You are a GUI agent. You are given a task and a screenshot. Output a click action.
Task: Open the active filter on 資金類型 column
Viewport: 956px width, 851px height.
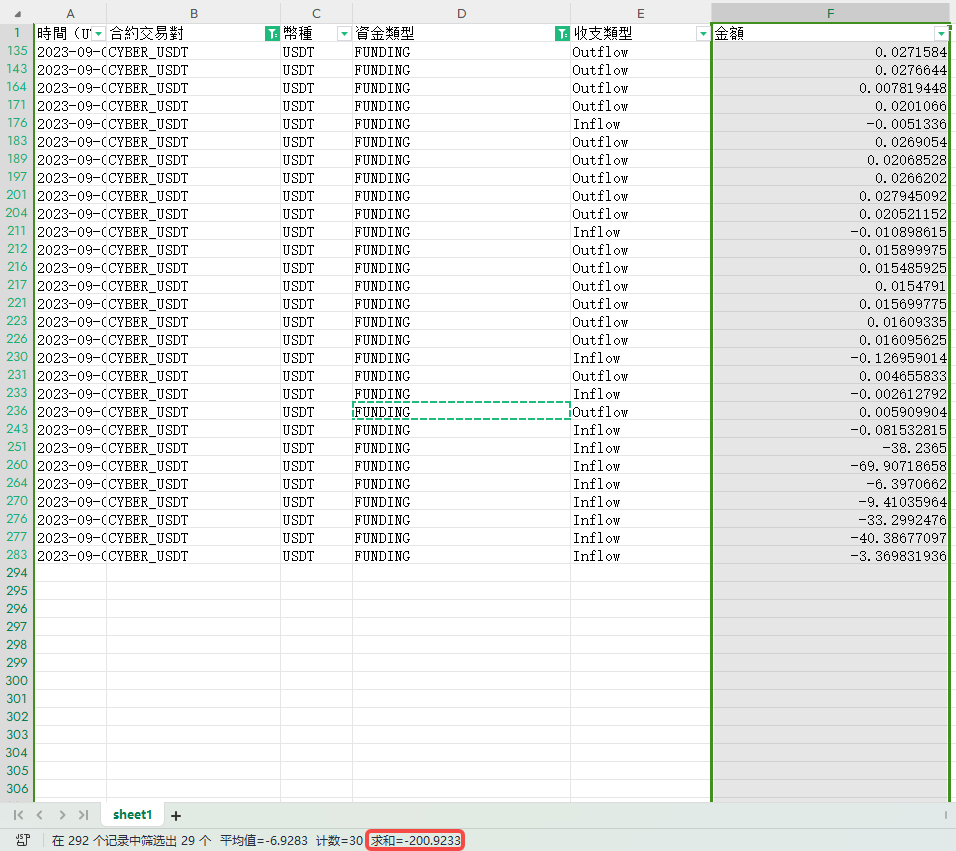click(561, 34)
